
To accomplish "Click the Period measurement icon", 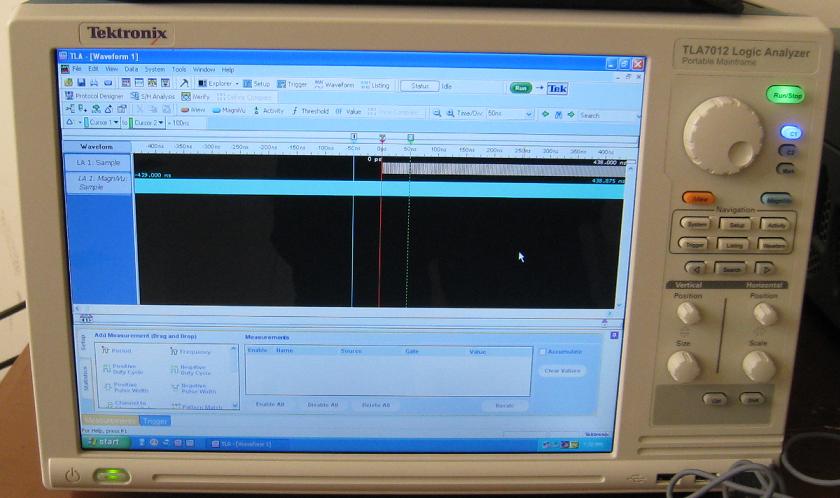I will coord(116,350).
